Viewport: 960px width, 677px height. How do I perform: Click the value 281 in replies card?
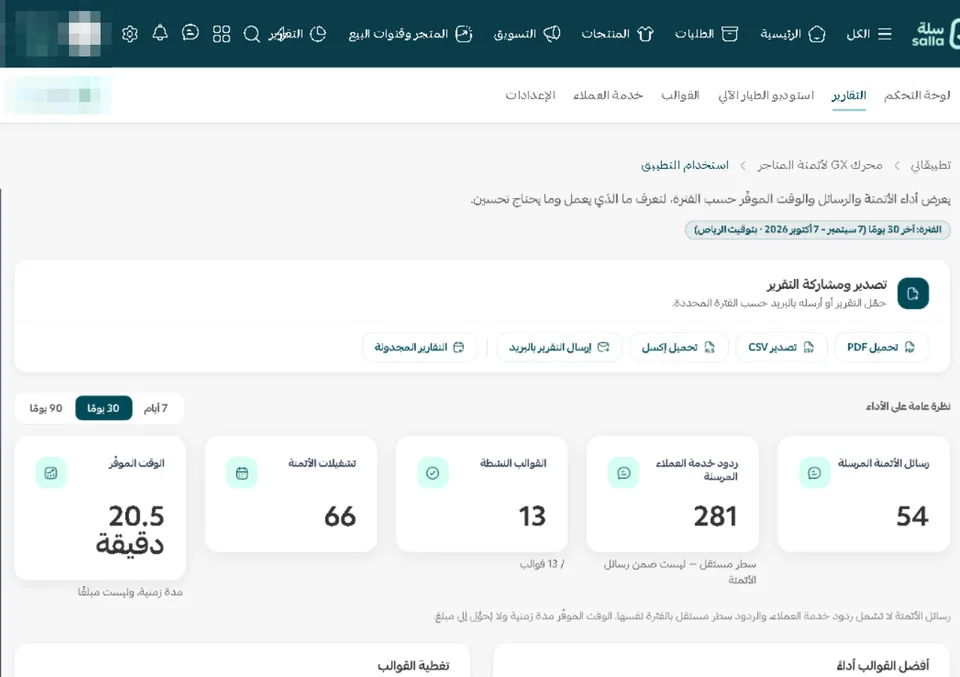point(715,516)
